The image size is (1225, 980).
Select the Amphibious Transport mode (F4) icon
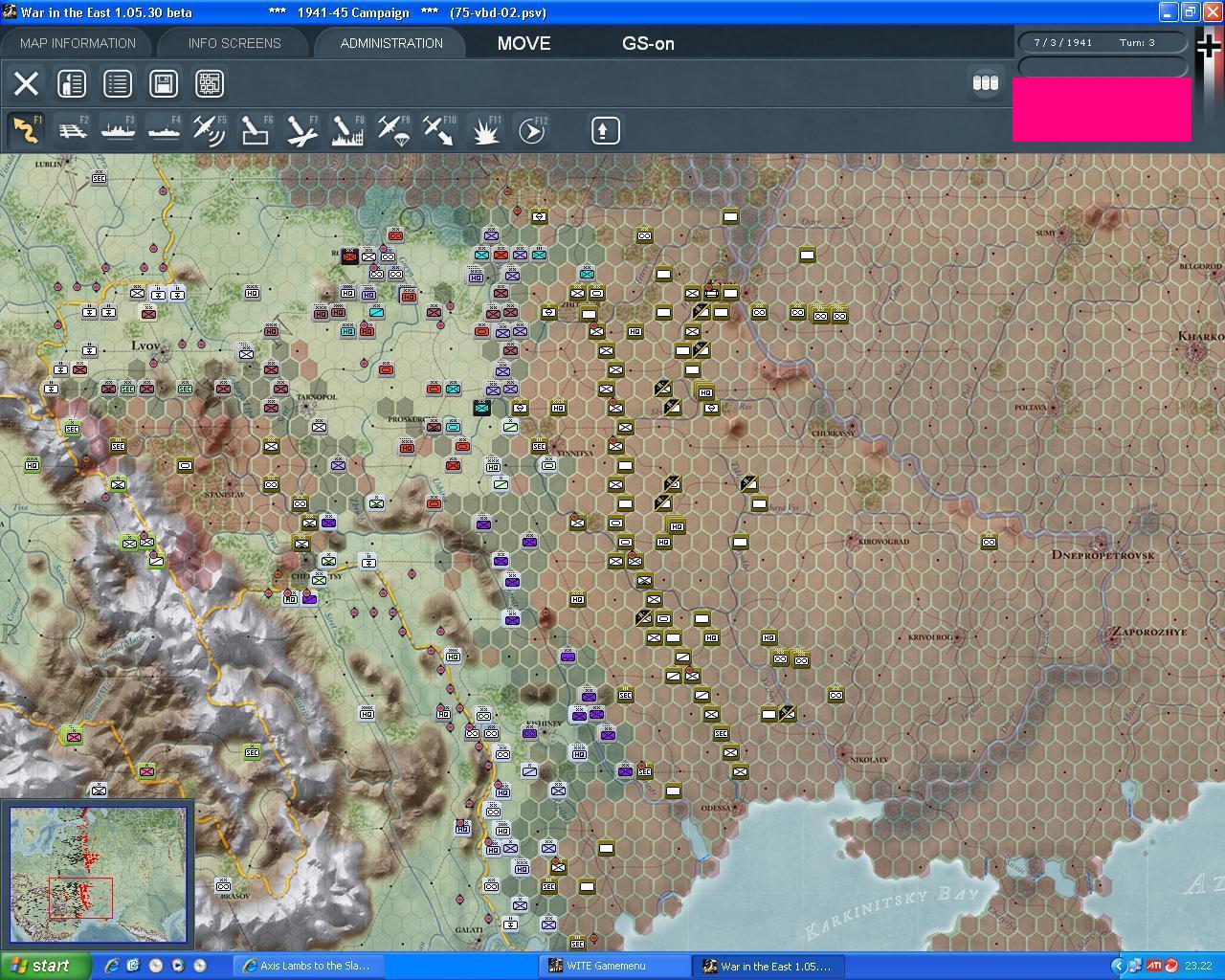click(164, 130)
